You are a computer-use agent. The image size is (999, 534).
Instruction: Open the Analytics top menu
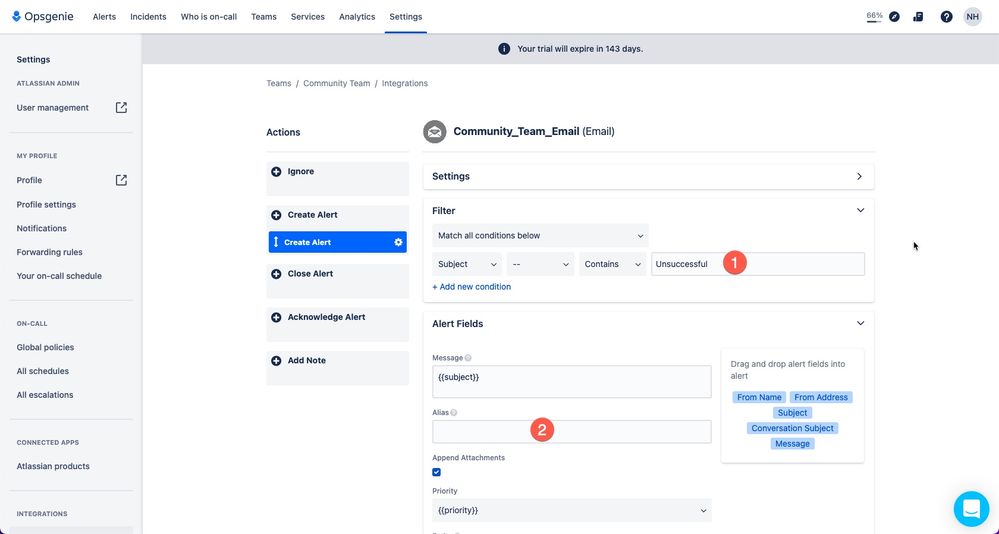pos(357,17)
